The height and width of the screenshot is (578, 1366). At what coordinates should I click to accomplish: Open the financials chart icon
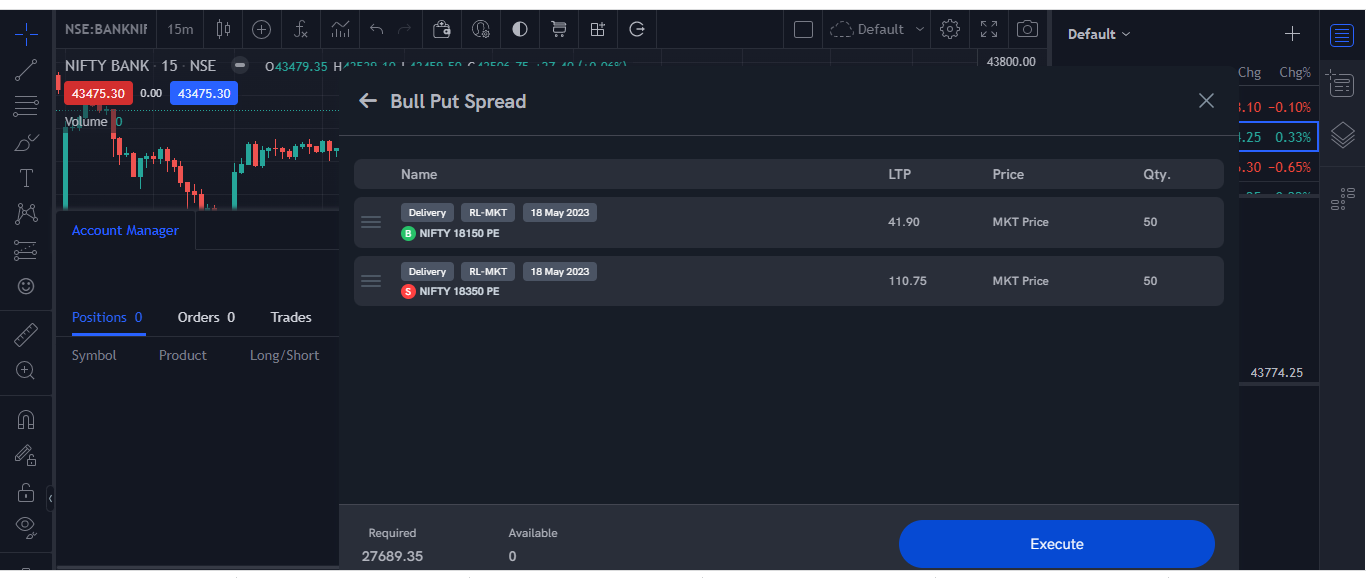(341, 29)
